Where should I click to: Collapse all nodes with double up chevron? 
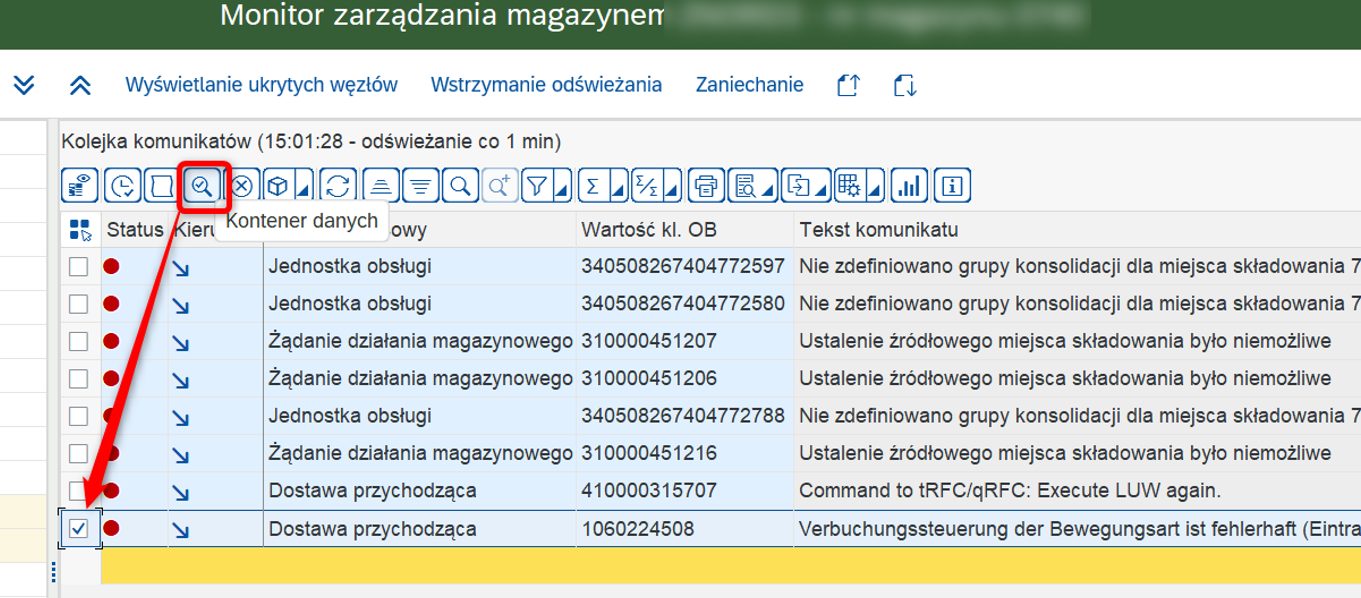80,85
